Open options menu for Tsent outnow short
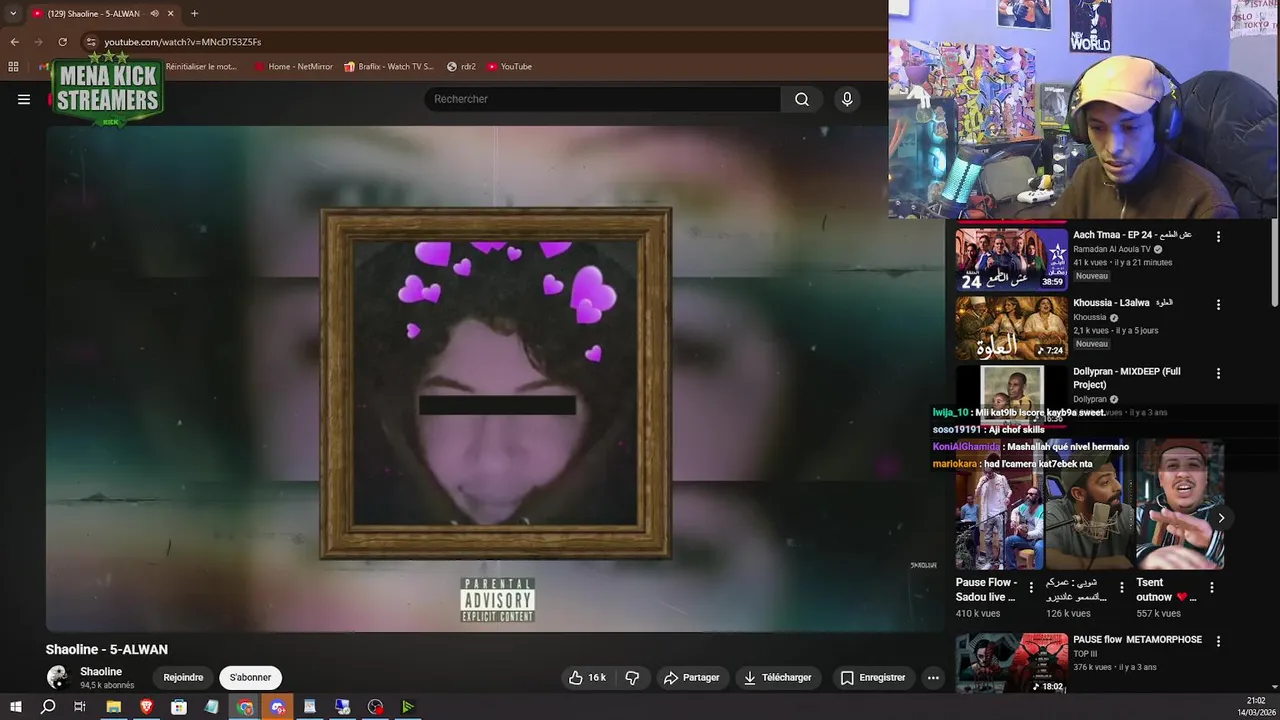The image size is (1280, 720). click(x=1211, y=588)
